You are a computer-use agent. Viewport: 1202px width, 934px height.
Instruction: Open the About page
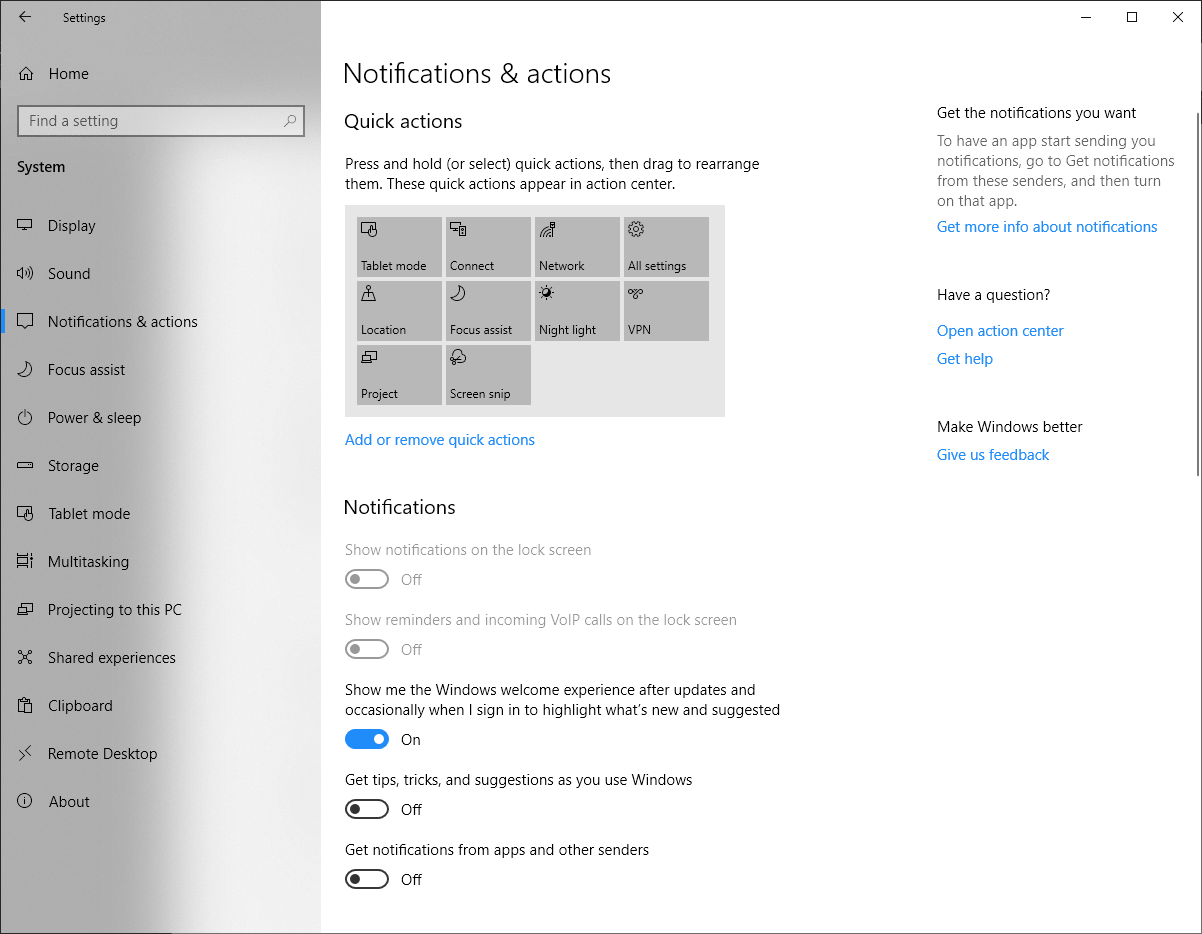pyautogui.click(x=160, y=801)
